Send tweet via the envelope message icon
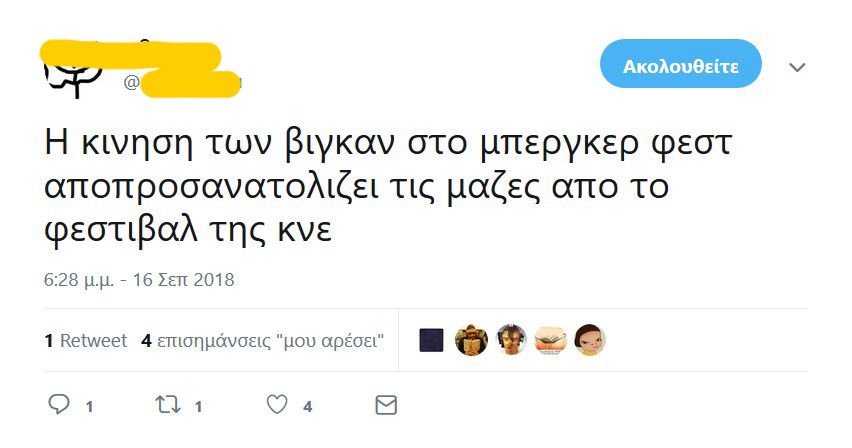The image size is (852, 448). [x=385, y=405]
